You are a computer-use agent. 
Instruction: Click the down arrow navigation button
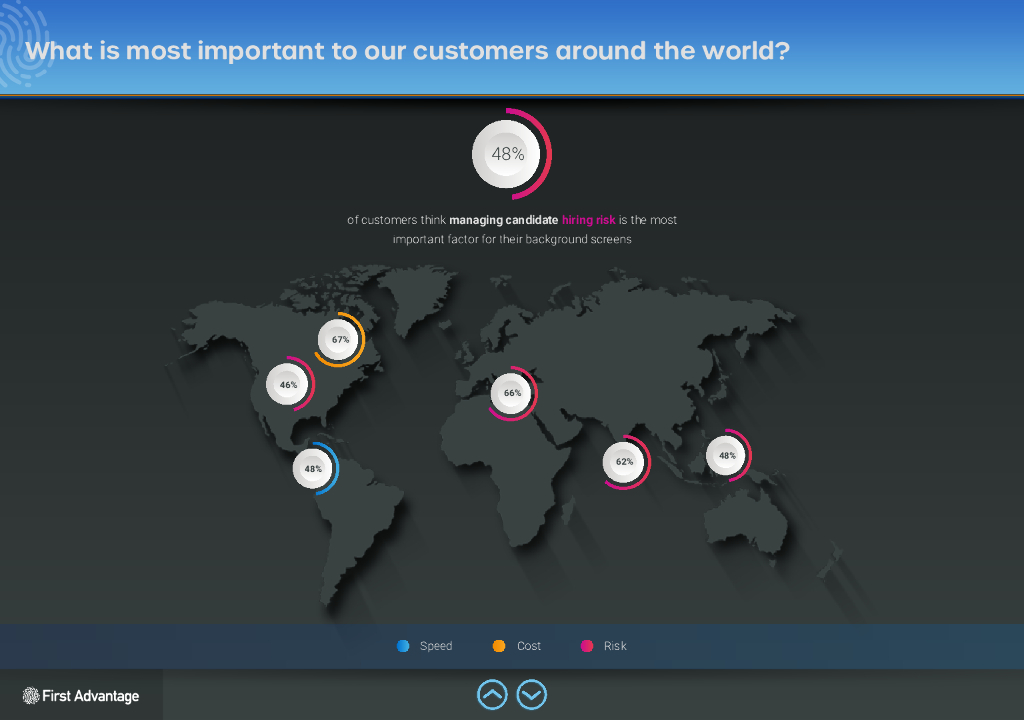(532, 694)
